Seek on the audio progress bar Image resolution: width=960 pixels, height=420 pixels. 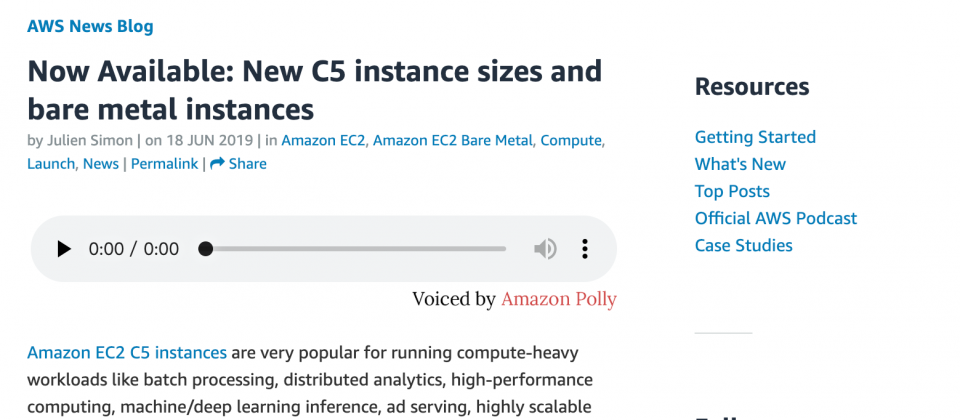pos(353,249)
